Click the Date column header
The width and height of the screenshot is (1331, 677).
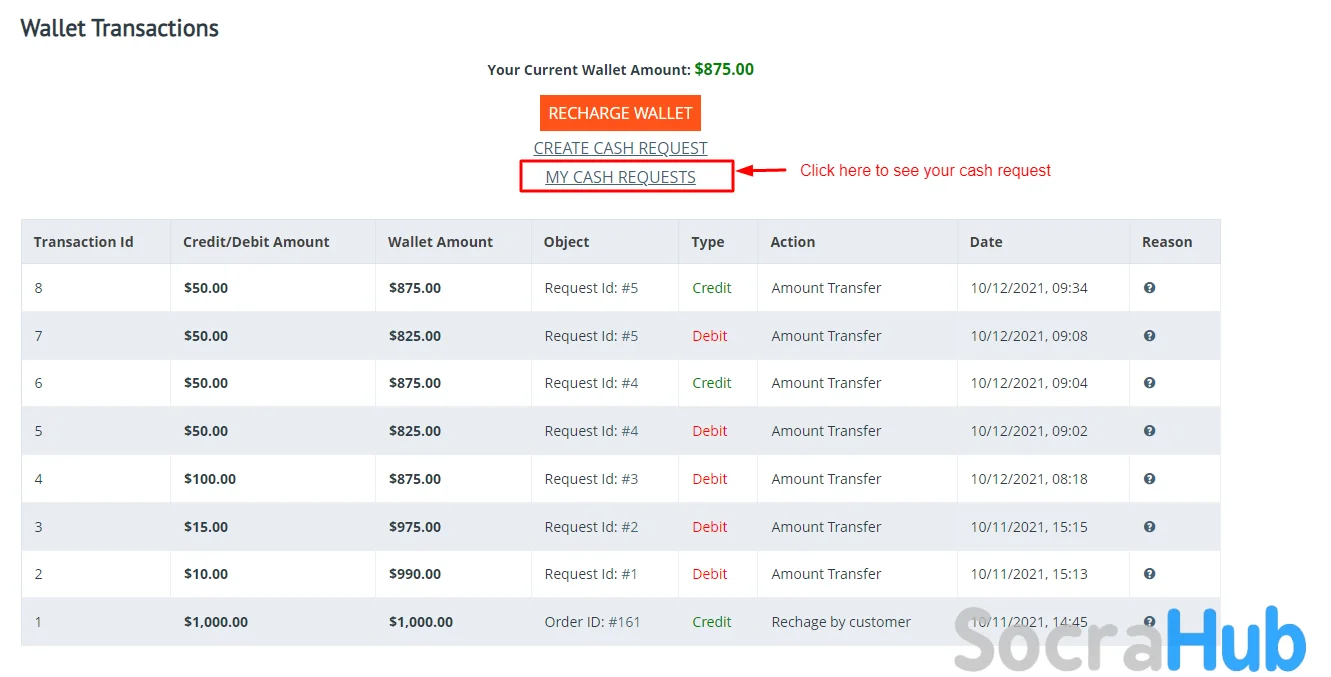(x=986, y=242)
